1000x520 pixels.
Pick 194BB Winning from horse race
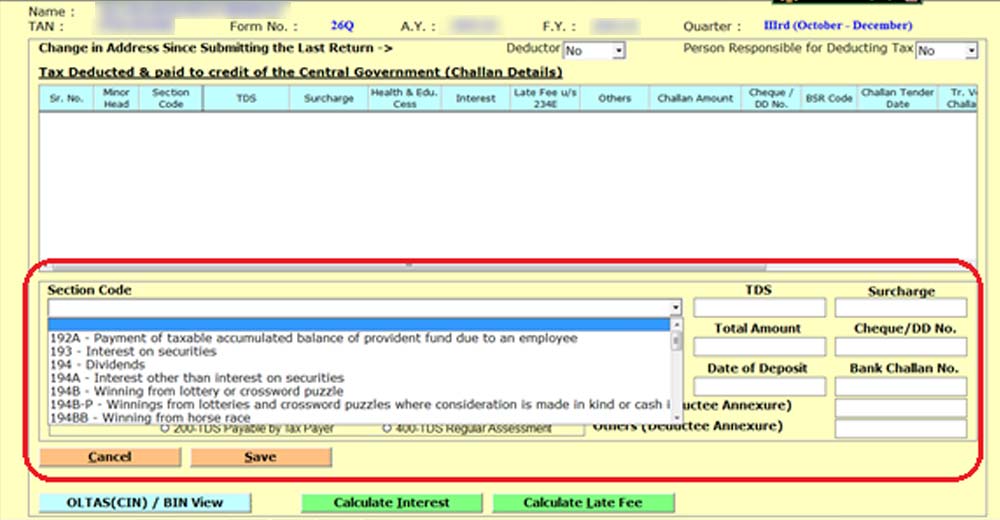click(x=150, y=417)
